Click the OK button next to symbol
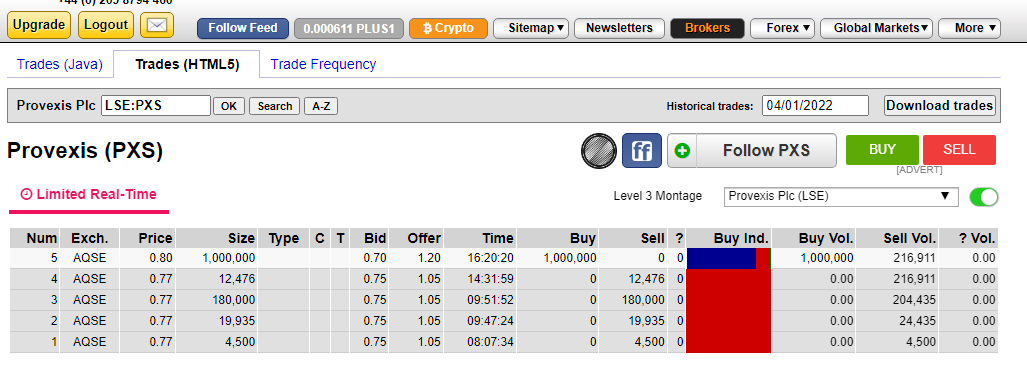This screenshot has width=1027, height=382. [x=229, y=106]
